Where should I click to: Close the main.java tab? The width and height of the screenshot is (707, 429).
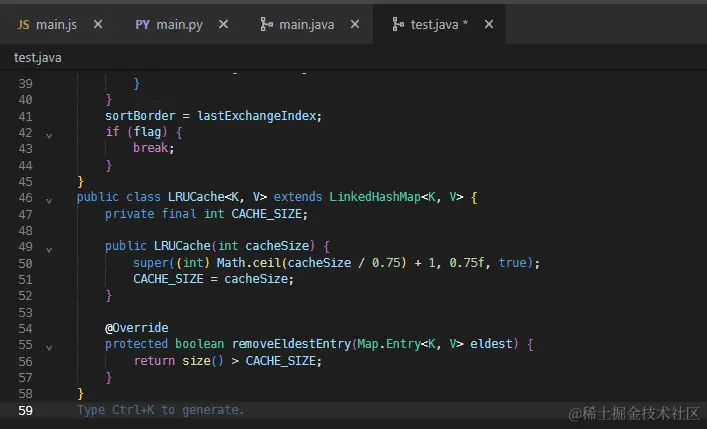coord(355,24)
